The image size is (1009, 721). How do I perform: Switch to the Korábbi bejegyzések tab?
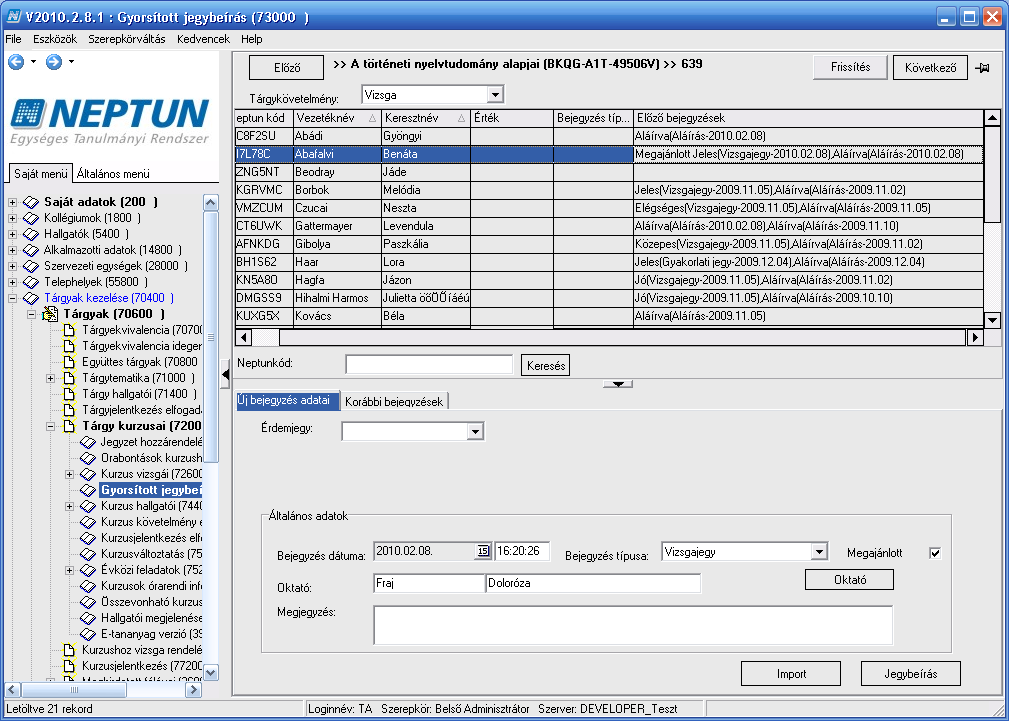[394, 402]
